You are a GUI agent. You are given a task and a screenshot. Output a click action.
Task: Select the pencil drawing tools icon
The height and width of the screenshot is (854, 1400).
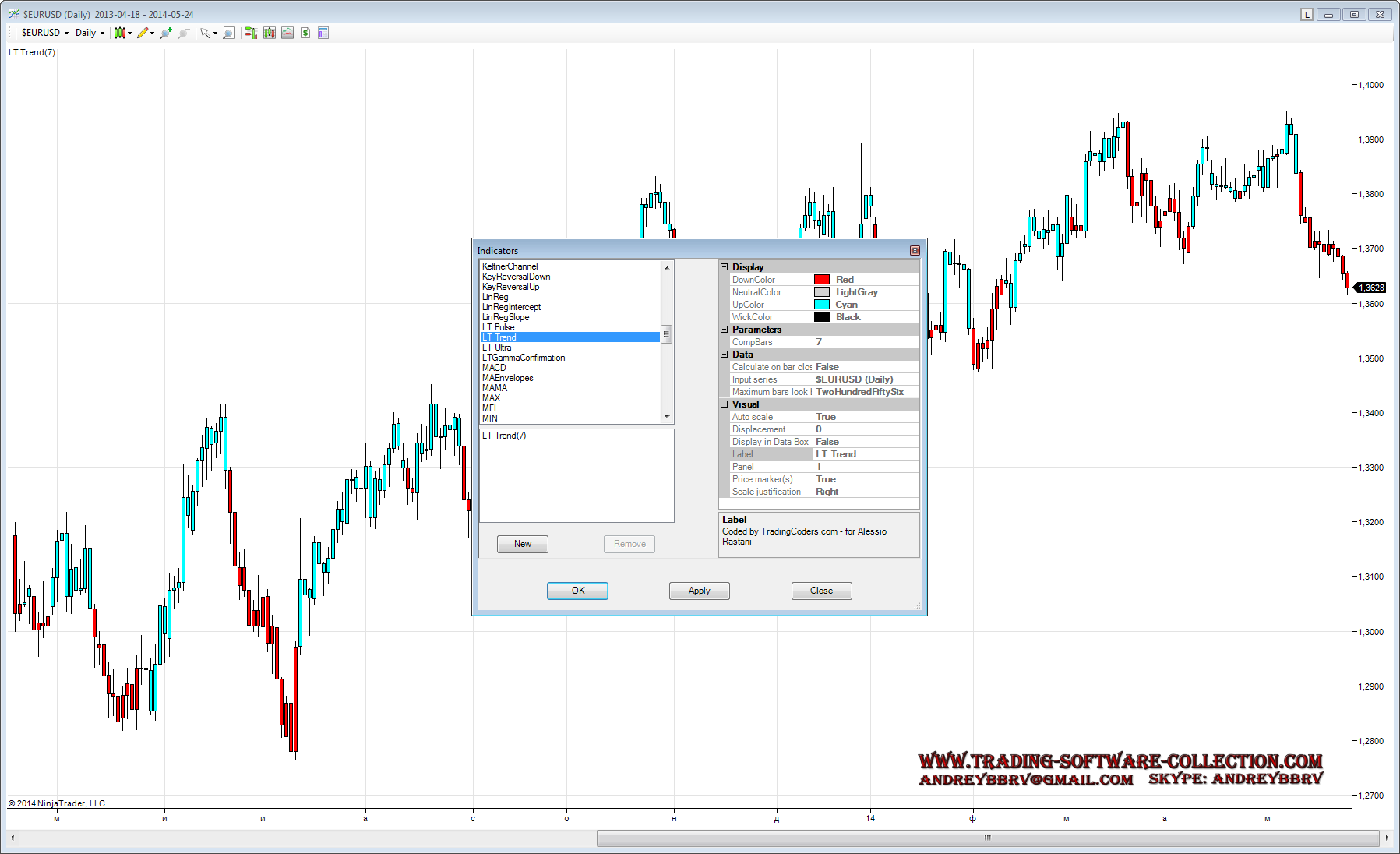click(x=143, y=33)
